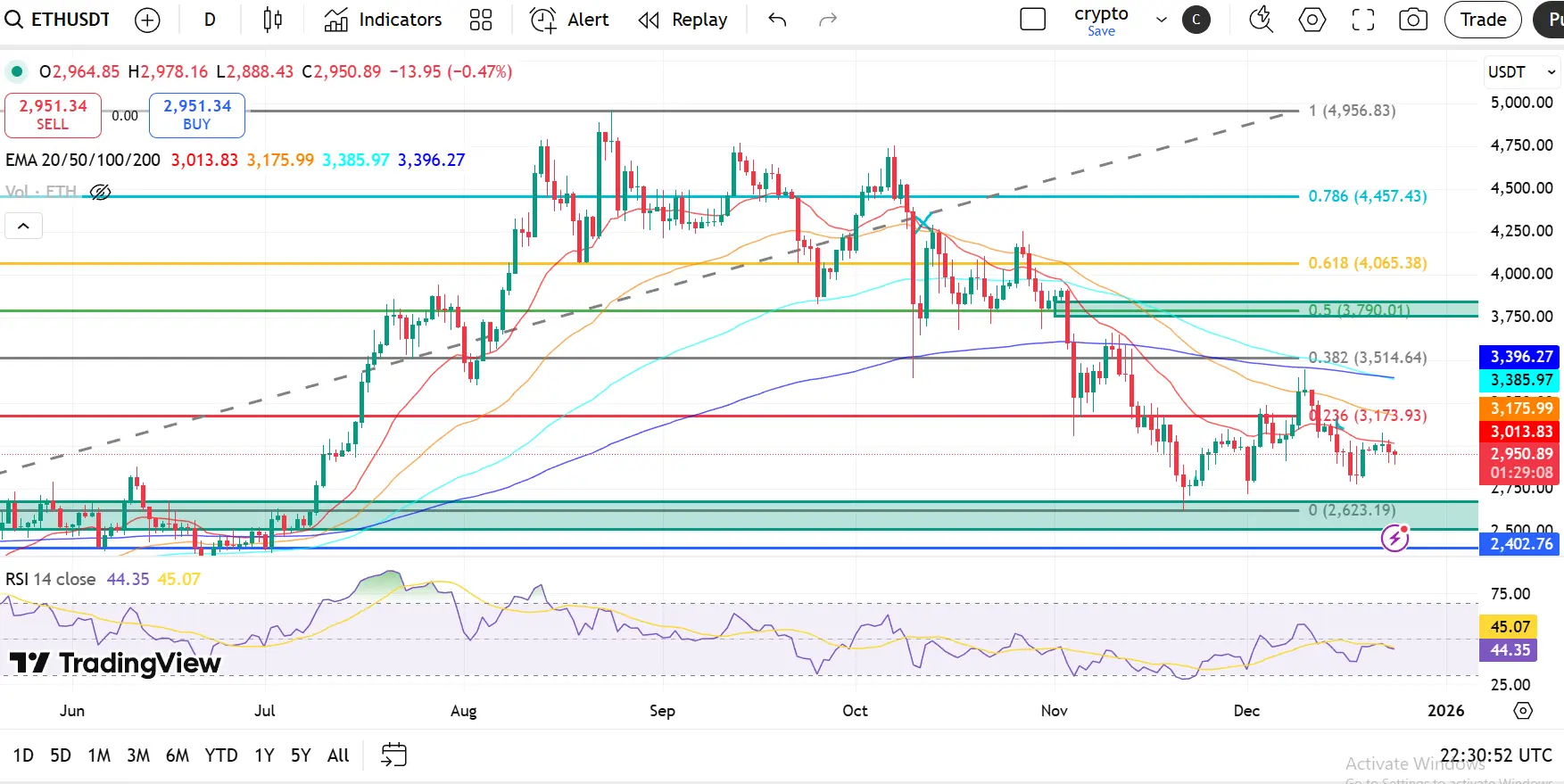1564x784 pixels.
Task: Switch time range to 6M
Action: [x=178, y=755]
